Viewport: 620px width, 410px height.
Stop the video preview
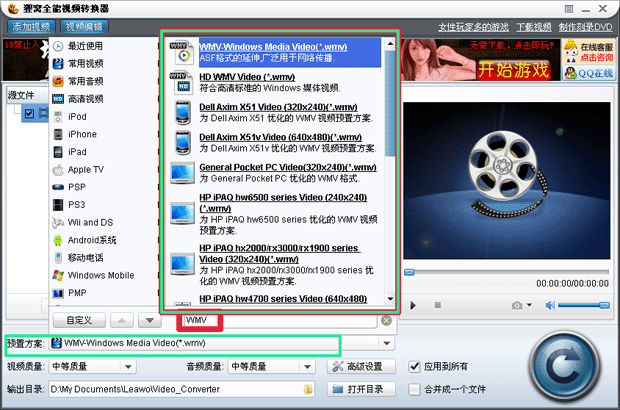click(x=438, y=305)
